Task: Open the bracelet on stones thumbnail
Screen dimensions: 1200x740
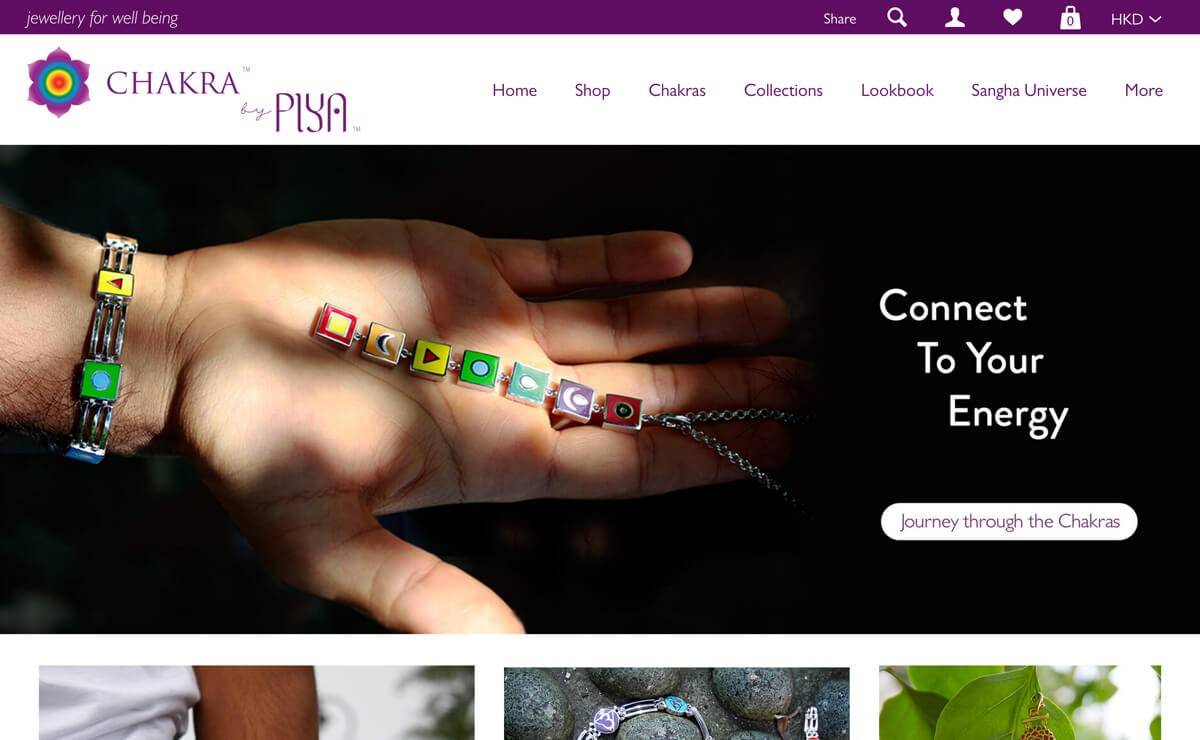Action: tap(677, 703)
